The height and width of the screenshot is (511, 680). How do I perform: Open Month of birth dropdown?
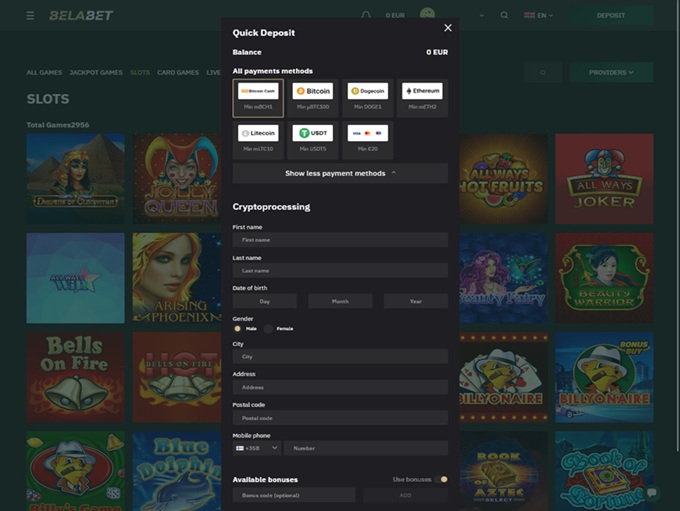(x=340, y=301)
